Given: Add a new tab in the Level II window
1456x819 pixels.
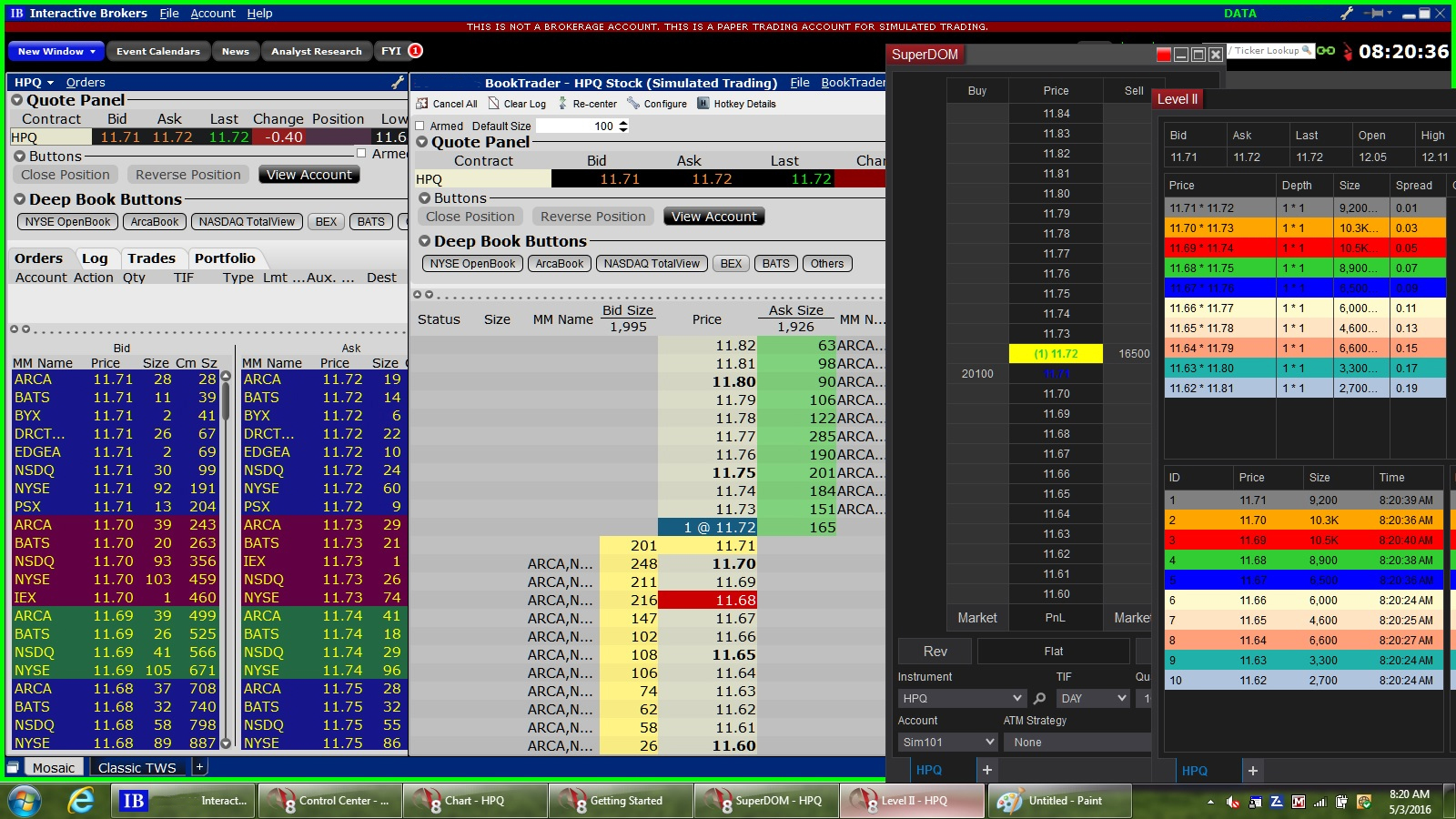Looking at the screenshot, I should click(1252, 771).
